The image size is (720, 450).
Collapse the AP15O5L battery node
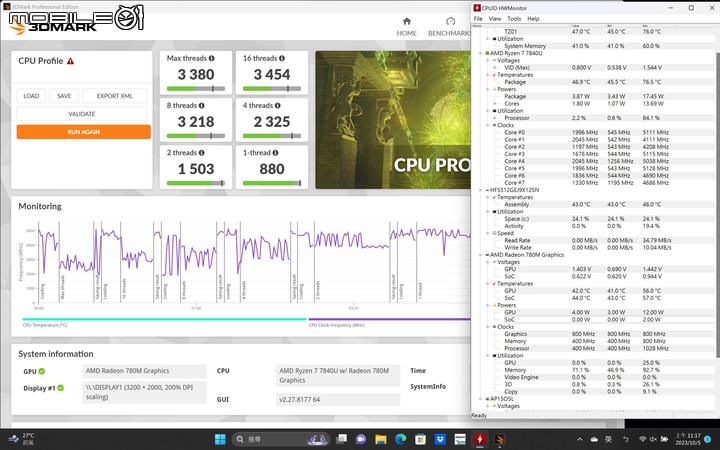pyautogui.click(x=481, y=399)
